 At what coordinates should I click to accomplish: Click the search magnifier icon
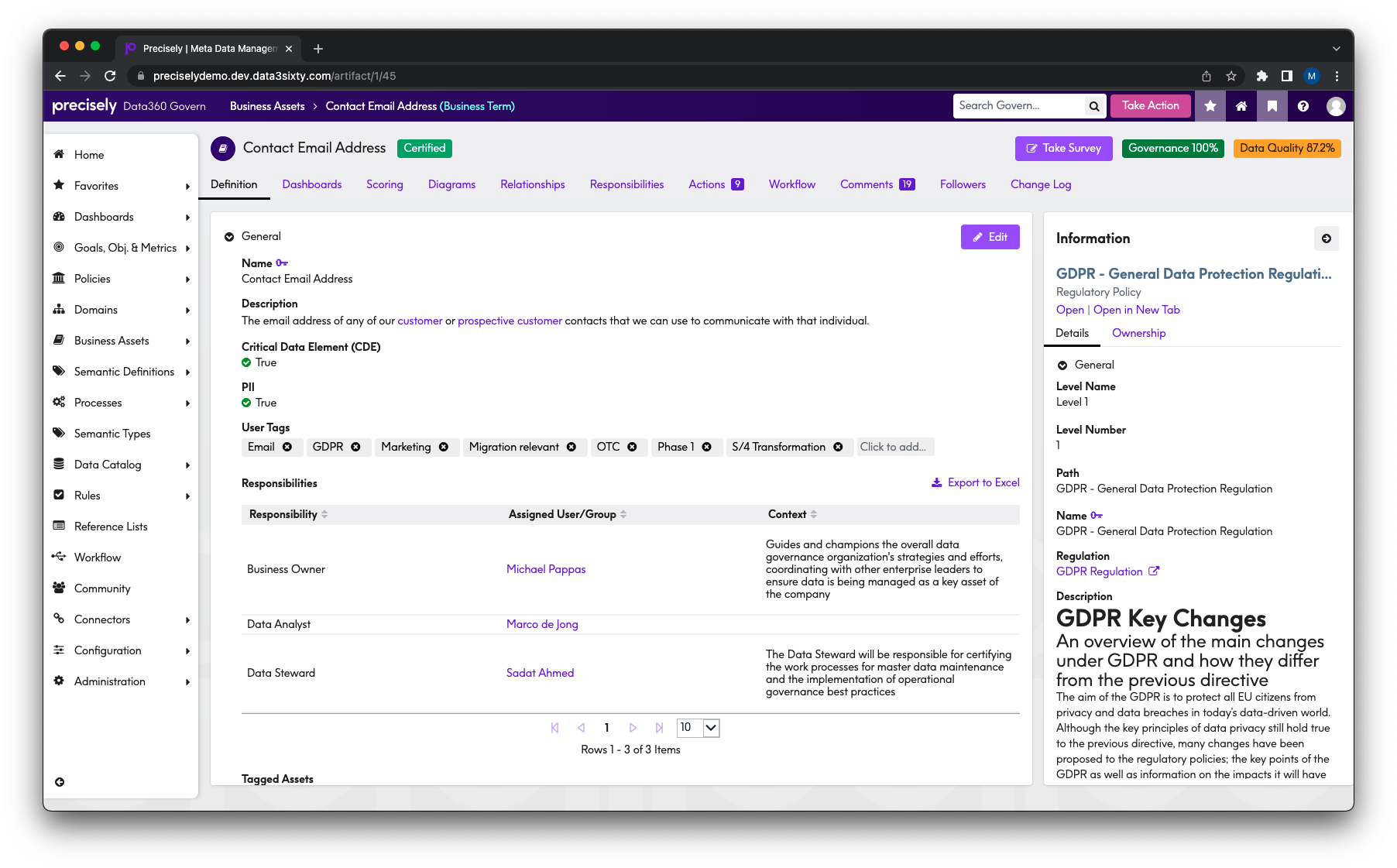click(x=1093, y=106)
